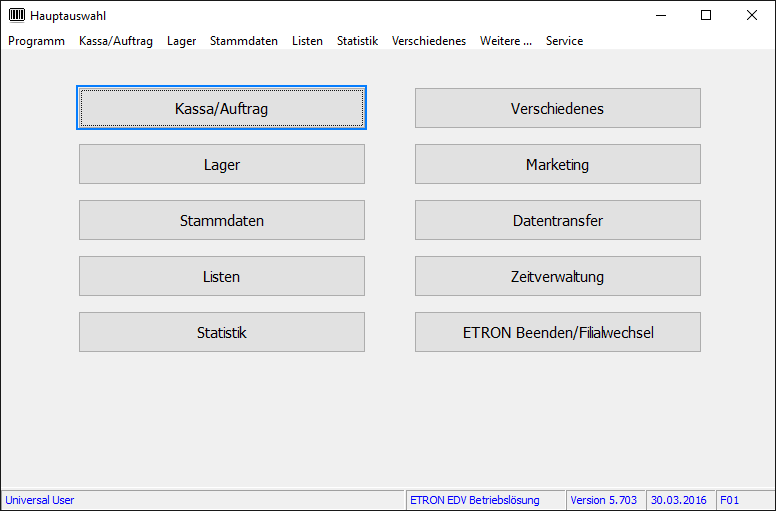This screenshot has height=511, width=776.
Task: Launch the Marketing module
Action: (x=557, y=164)
